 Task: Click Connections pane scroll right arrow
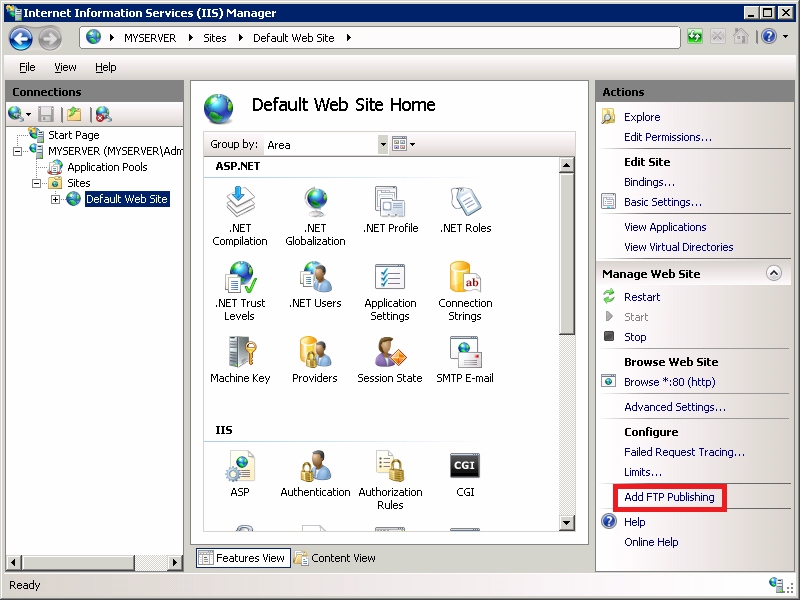[175, 563]
